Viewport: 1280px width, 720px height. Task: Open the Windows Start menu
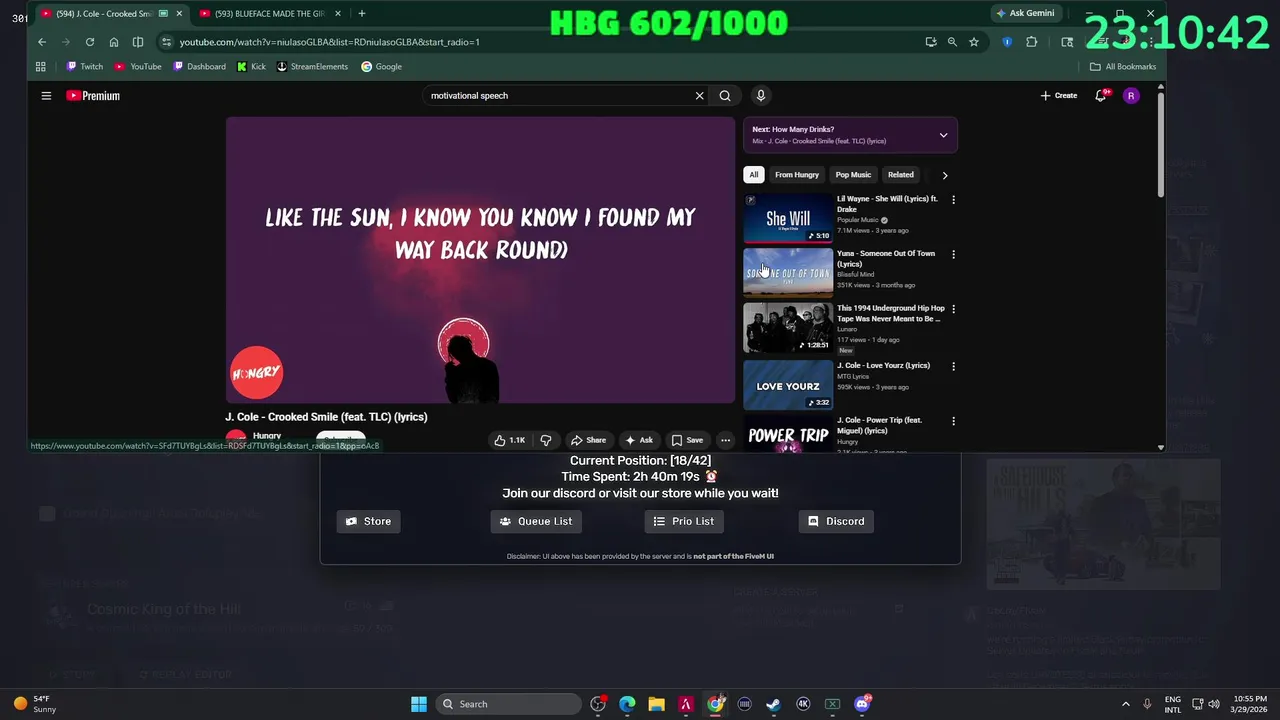(419, 704)
